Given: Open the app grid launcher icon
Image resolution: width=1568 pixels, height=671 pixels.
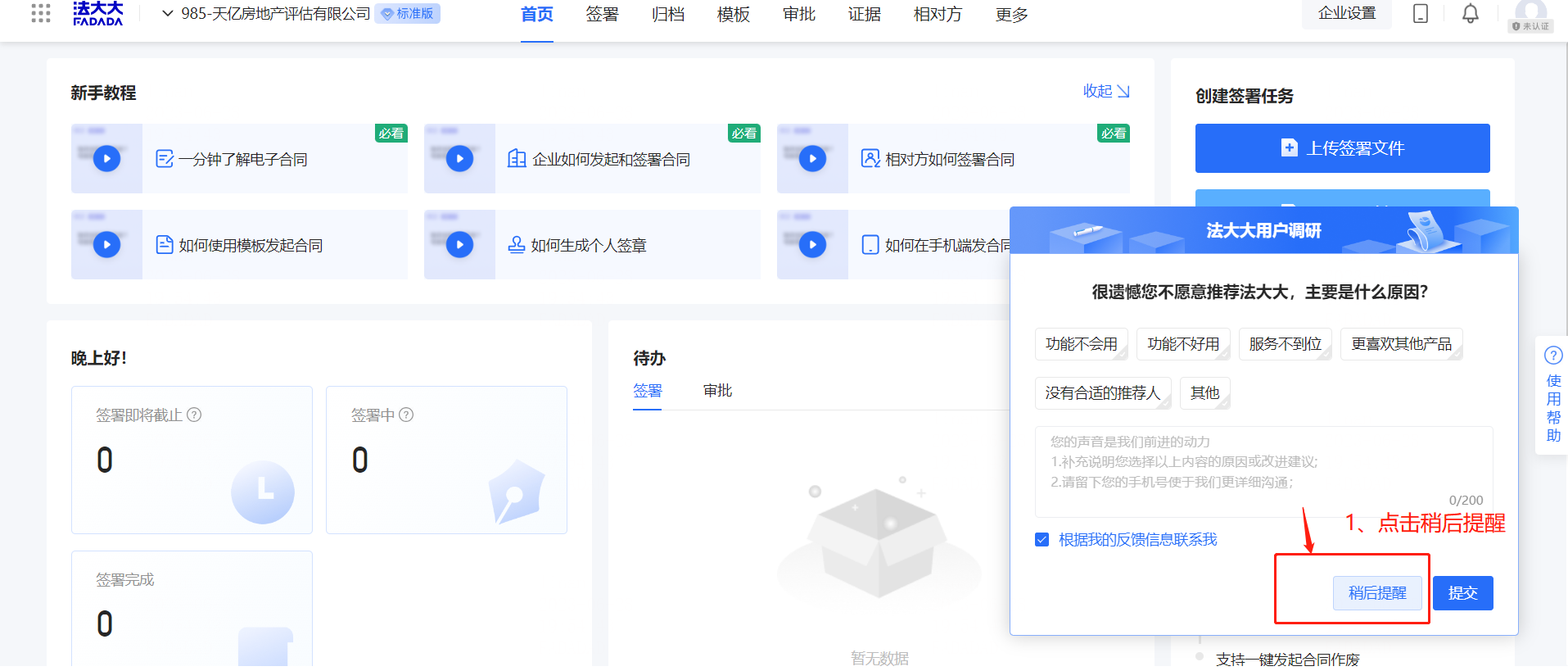Looking at the screenshot, I should (x=41, y=13).
